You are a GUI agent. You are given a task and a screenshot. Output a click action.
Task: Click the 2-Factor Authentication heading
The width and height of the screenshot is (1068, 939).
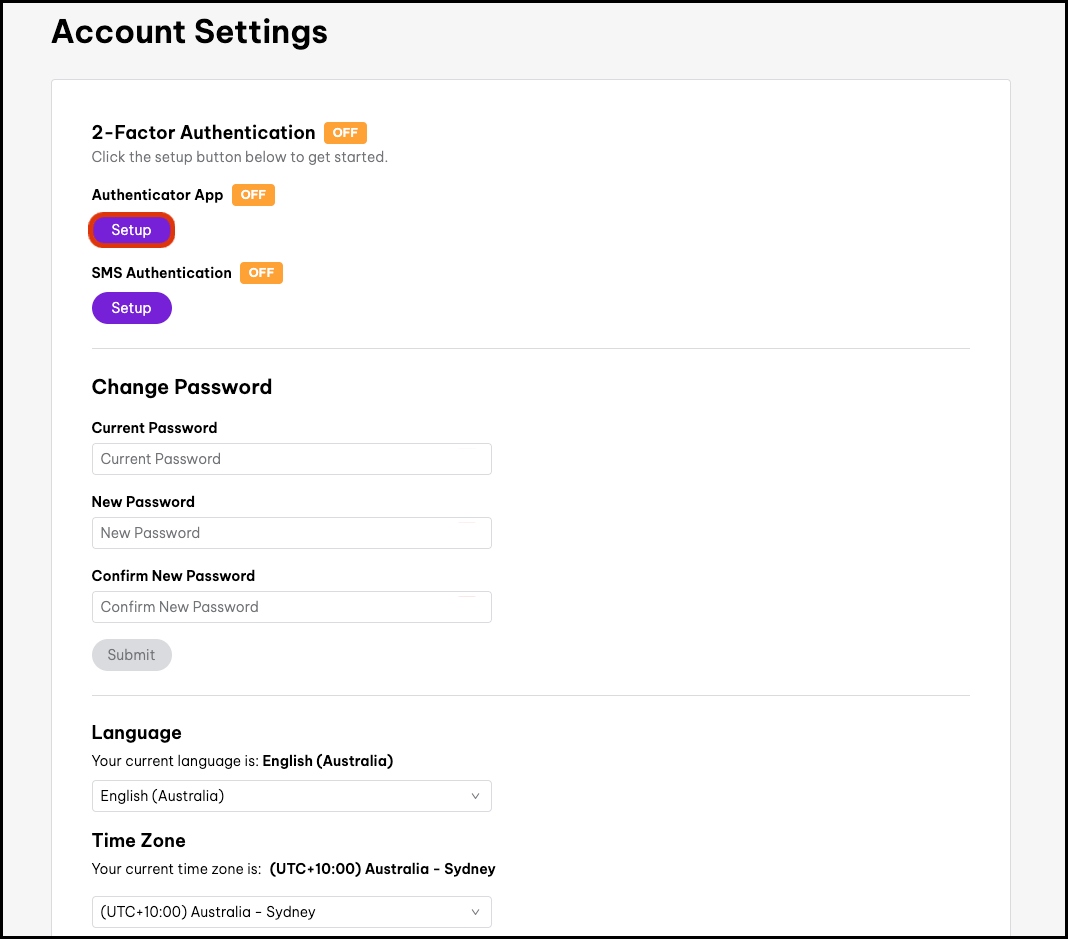[x=203, y=132]
